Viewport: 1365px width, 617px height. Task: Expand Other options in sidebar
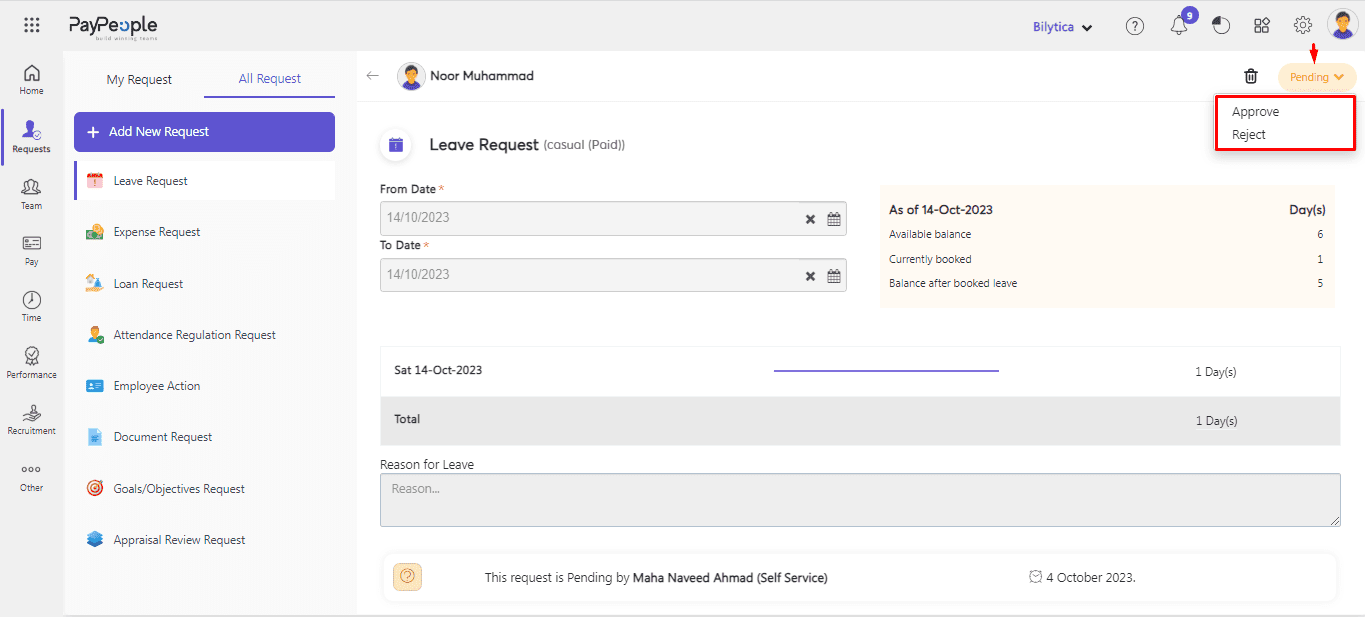[32, 476]
